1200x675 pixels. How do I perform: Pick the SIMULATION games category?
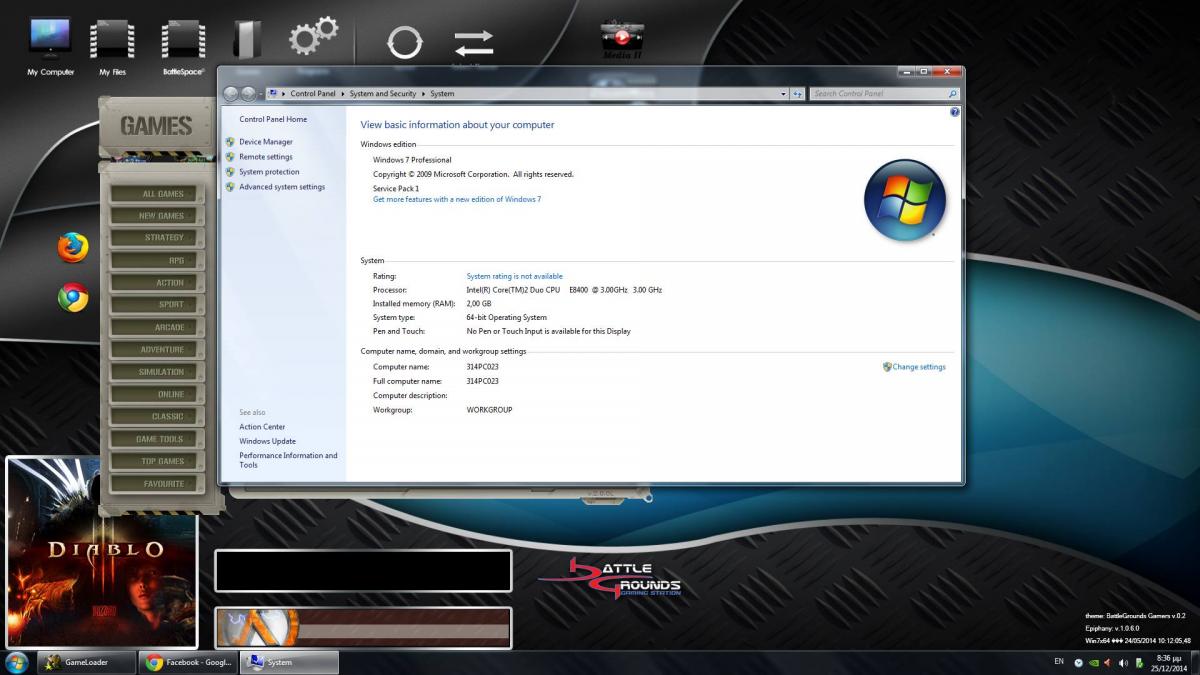[x=157, y=372]
